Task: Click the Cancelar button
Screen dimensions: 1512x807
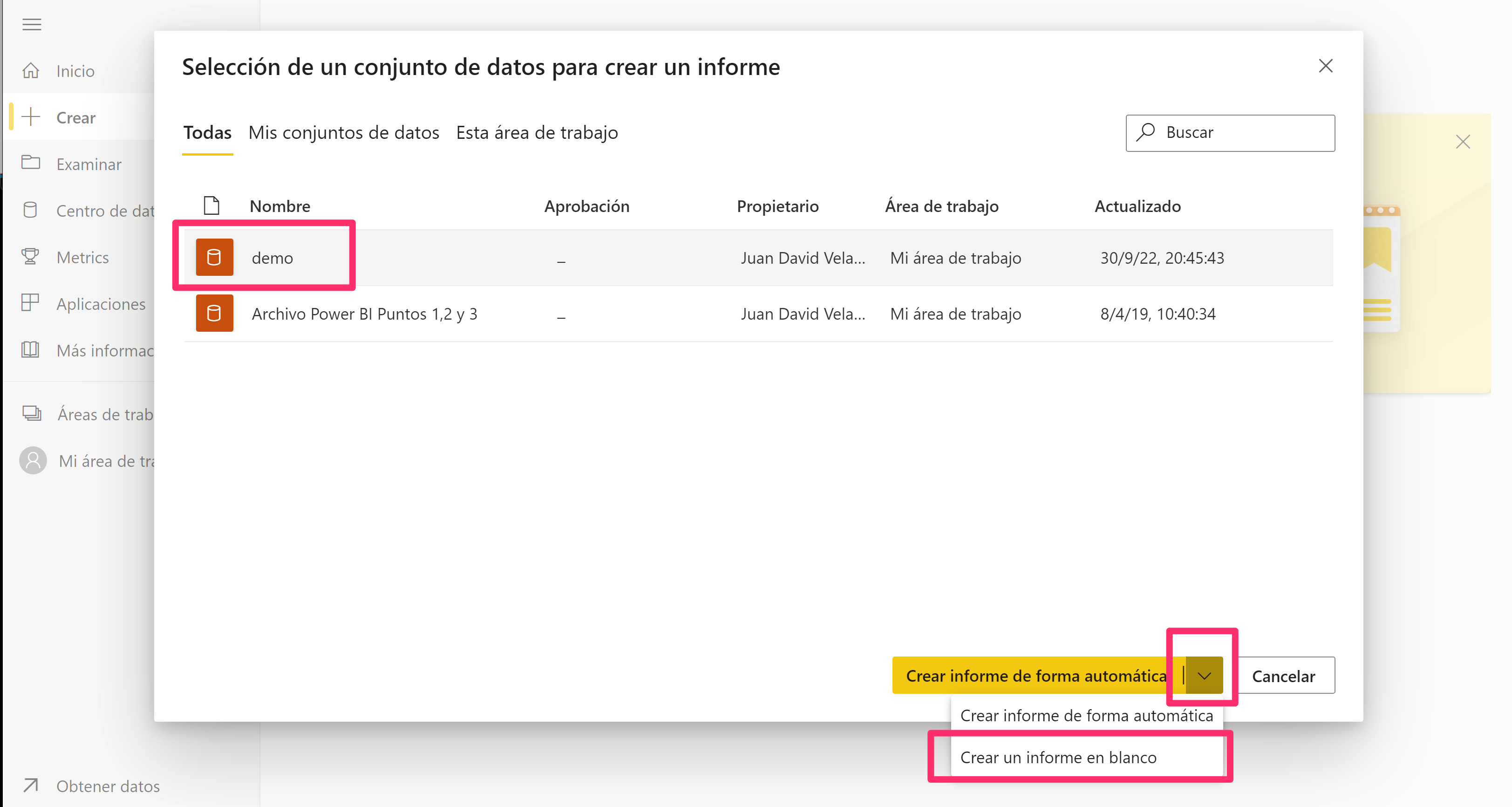Action: (x=1283, y=676)
